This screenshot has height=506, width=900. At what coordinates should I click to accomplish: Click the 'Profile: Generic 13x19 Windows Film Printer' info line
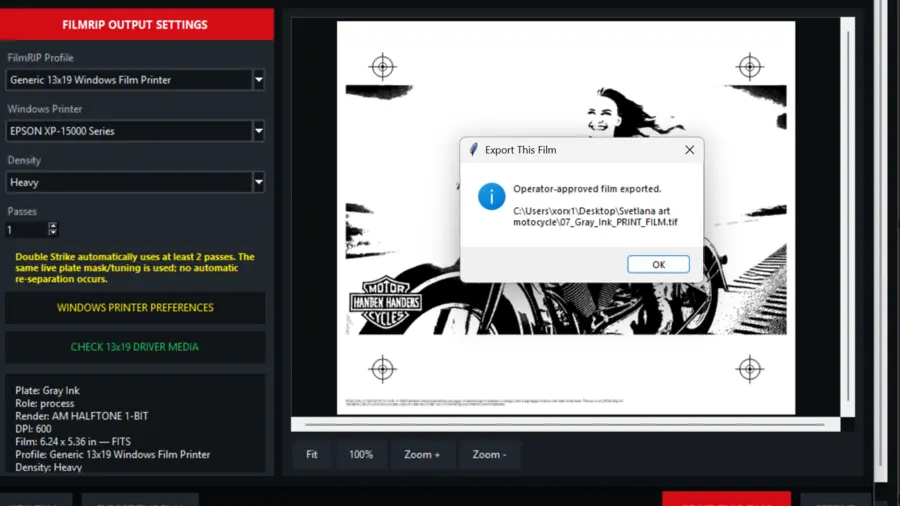click(x=112, y=454)
